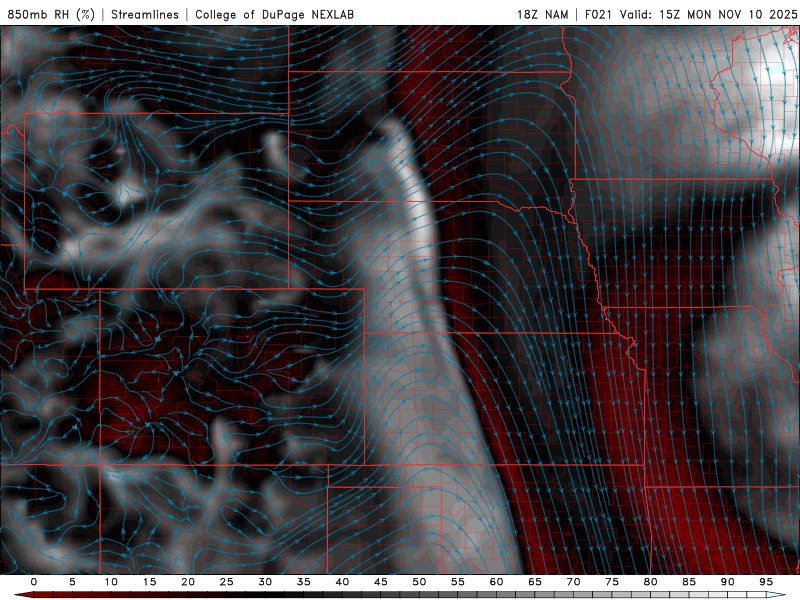The width and height of the screenshot is (800, 600).
Task: Click the 'Streamlines' label in header
Action: 145,14
